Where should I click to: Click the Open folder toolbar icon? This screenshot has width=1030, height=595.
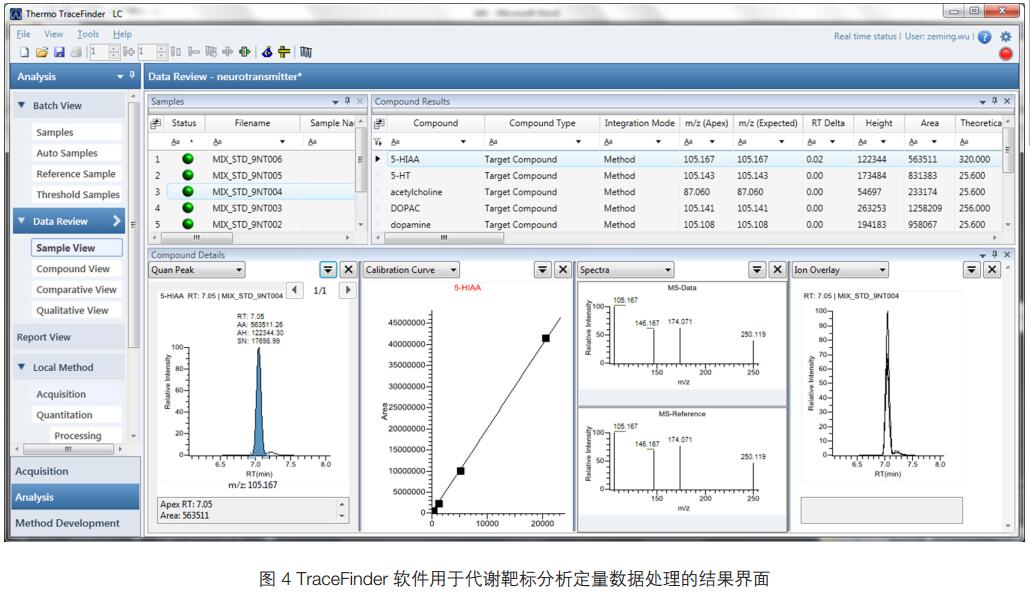pos(42,52)
